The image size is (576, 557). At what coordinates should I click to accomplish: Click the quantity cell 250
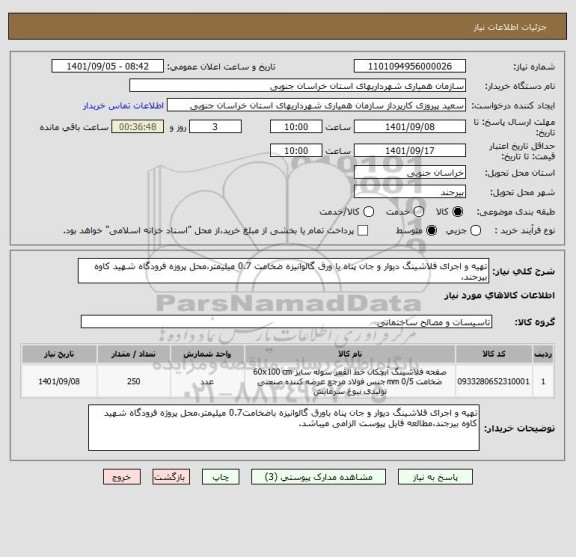[x=133, y=381]
